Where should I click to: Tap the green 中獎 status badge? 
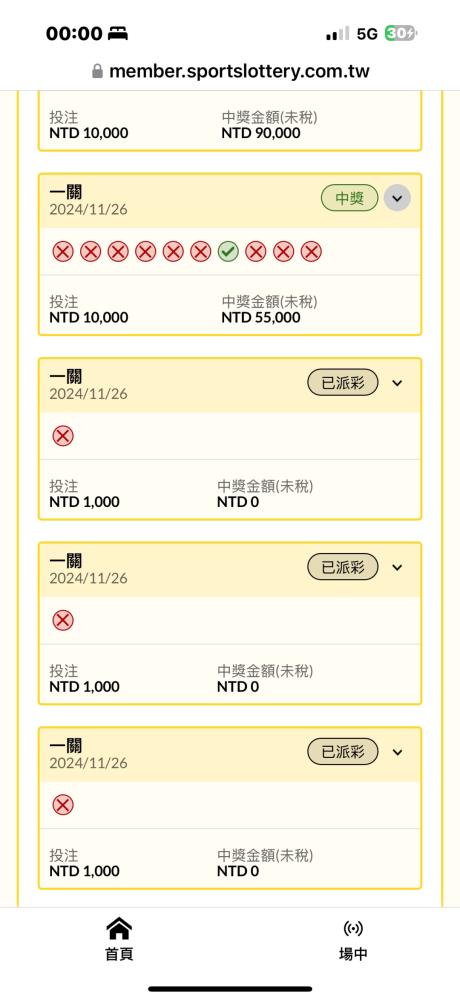[349, 198]
